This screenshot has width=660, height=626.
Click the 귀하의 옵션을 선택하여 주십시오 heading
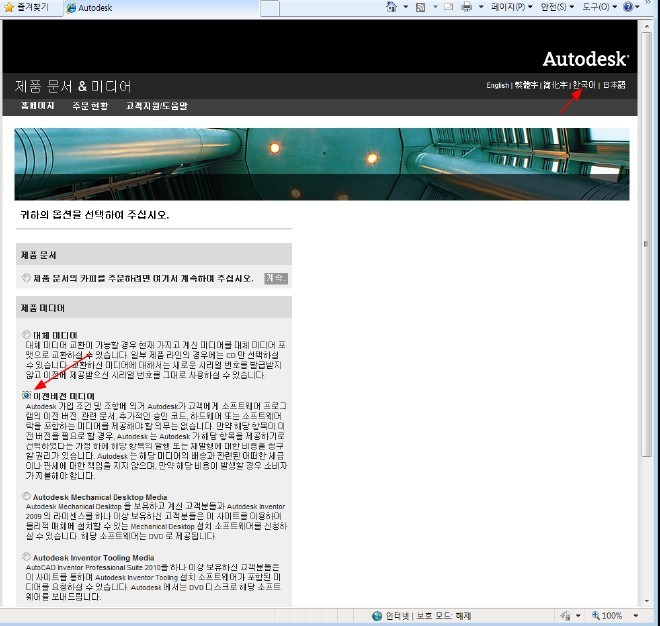tap(94, 215)
